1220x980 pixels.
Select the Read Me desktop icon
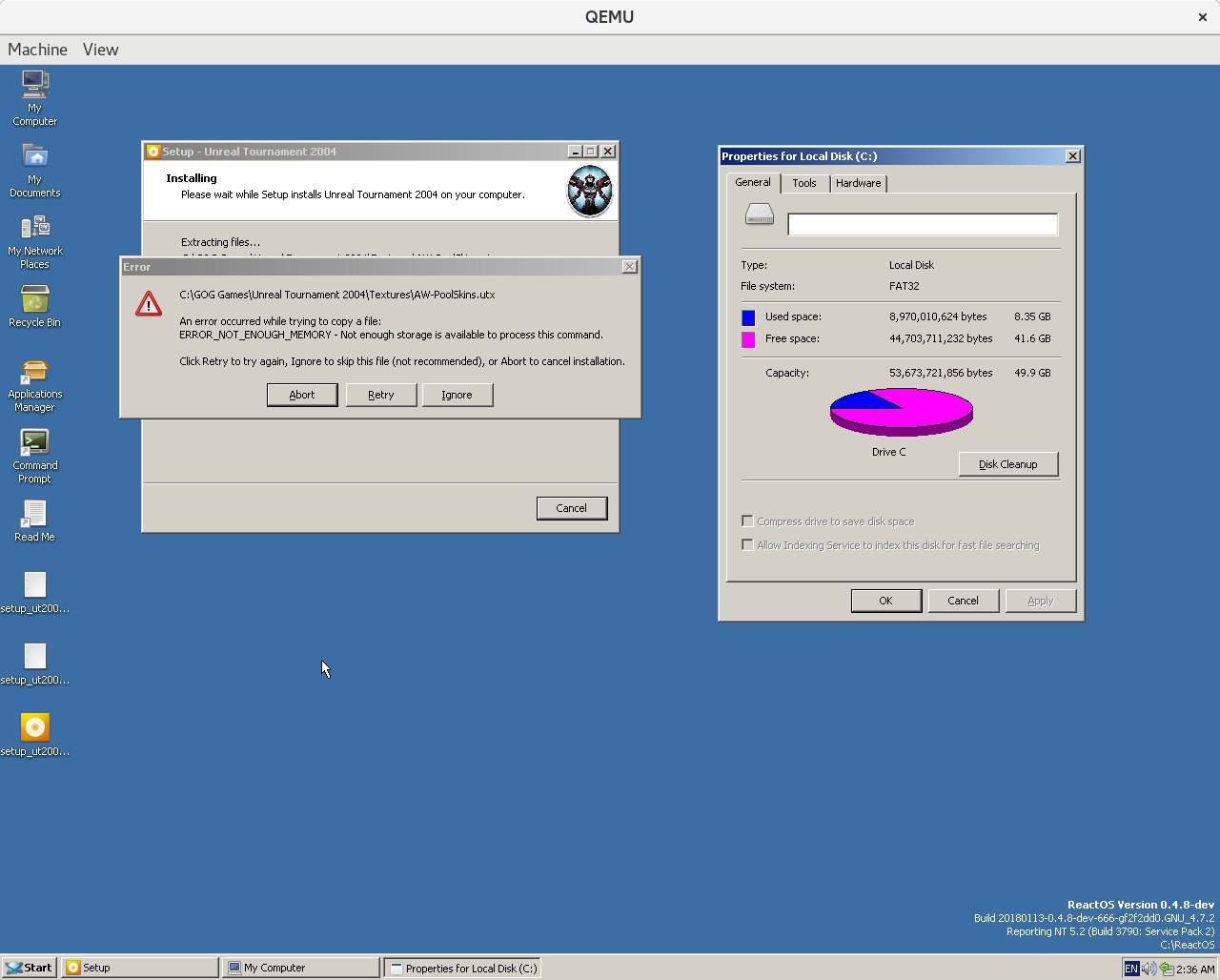coord(35,521)
